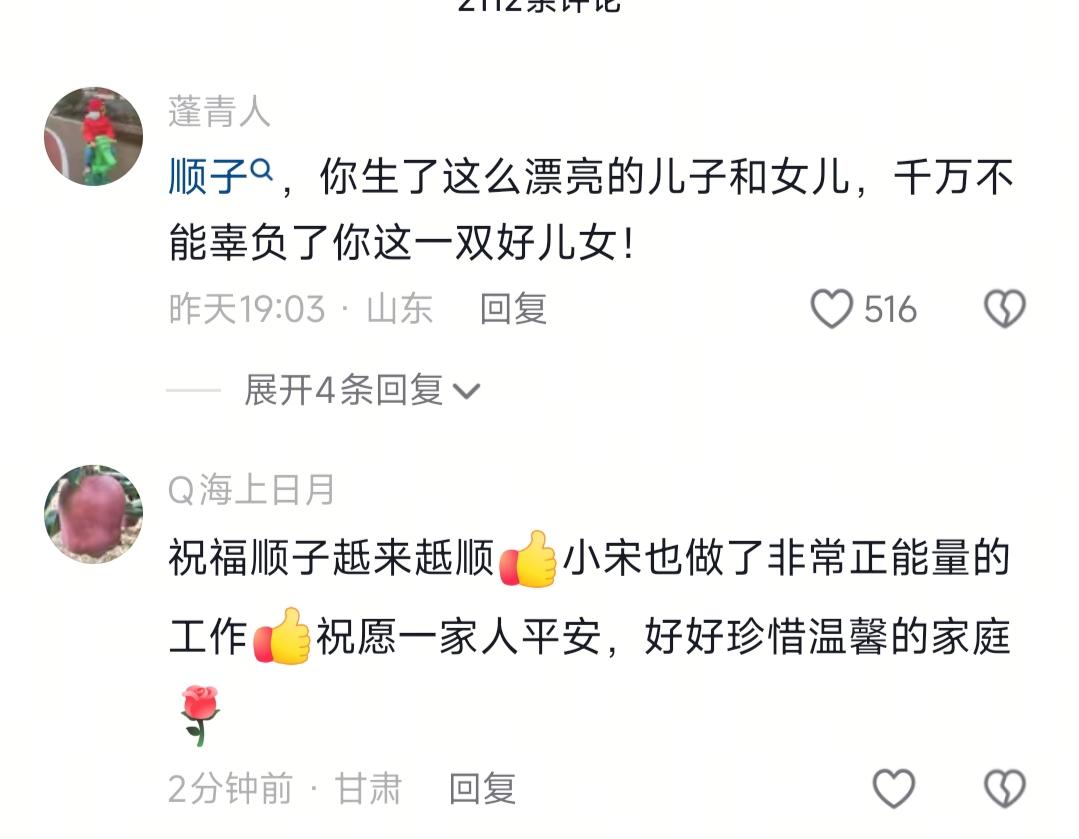This screenshot has width=1079, height=839.
Task: Like the comment by Q海上日月
Action: [x=893, y=788]
